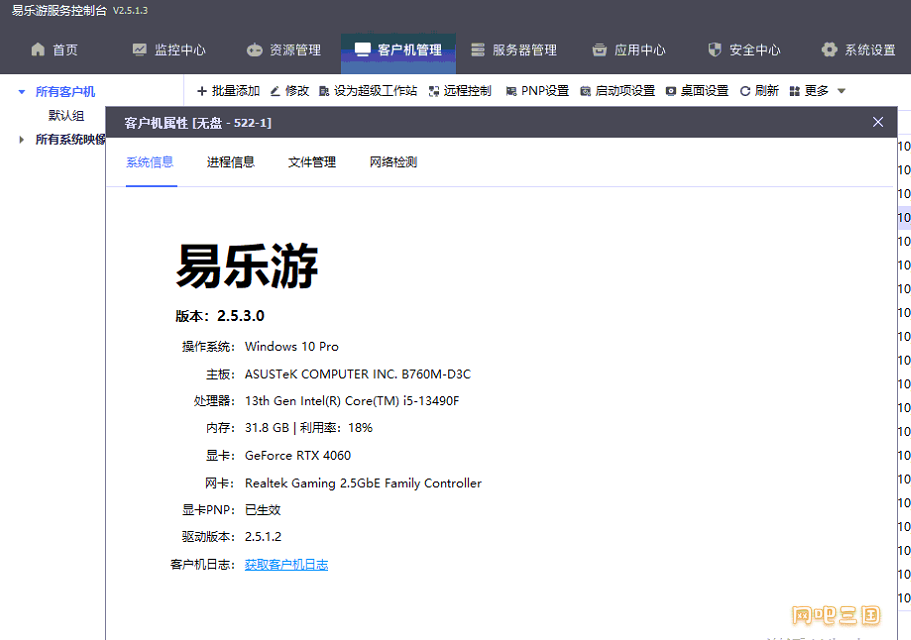911x640 pixels.
Task: Open 应用中心 app center icon
Action: pyautogui.click(x=599, y=50)
